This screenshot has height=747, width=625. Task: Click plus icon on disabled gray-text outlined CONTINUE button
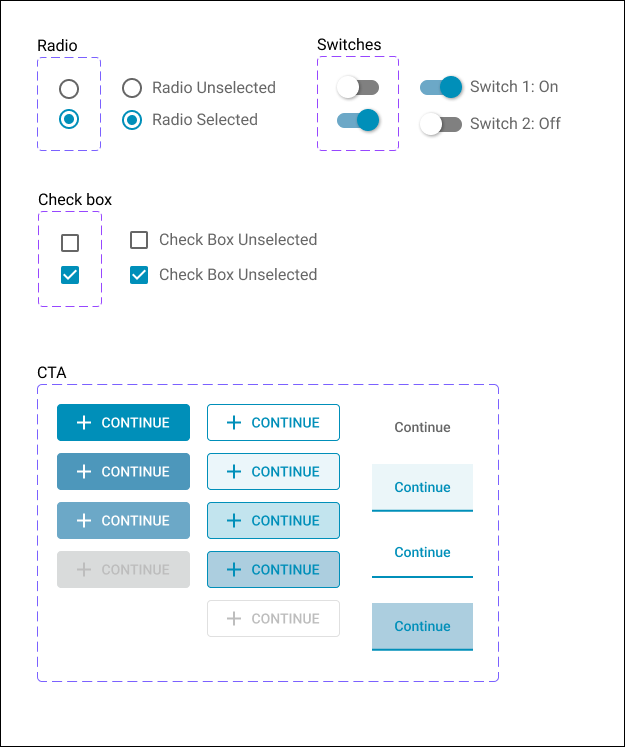pos(234,619)
